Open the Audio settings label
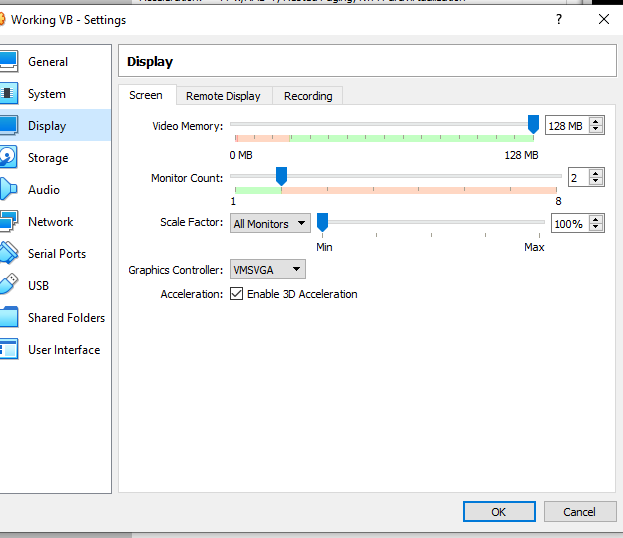623x538 pixels. click(44, 190)
